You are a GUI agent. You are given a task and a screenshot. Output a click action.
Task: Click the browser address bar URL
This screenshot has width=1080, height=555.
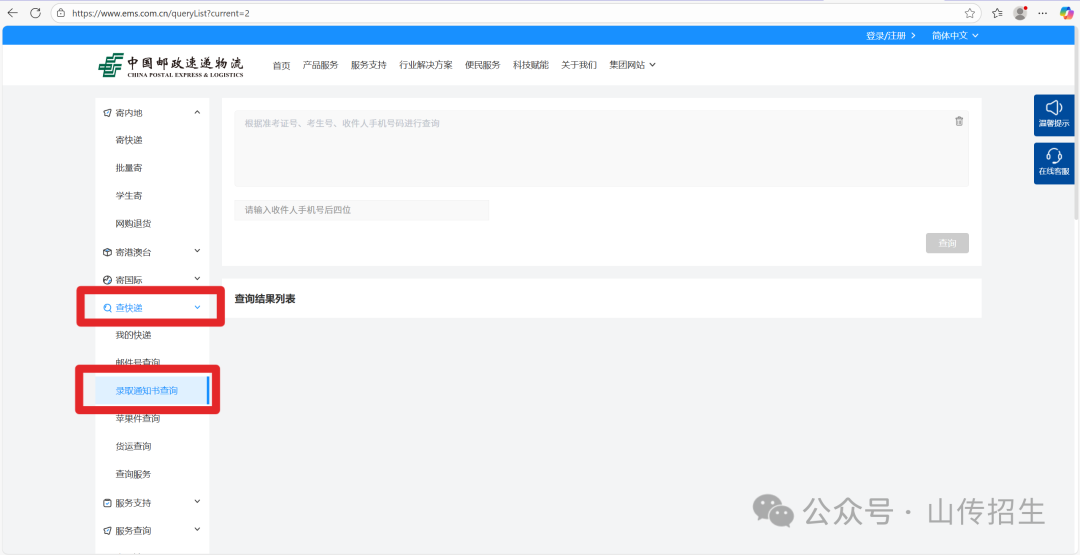tap(160, 13)
